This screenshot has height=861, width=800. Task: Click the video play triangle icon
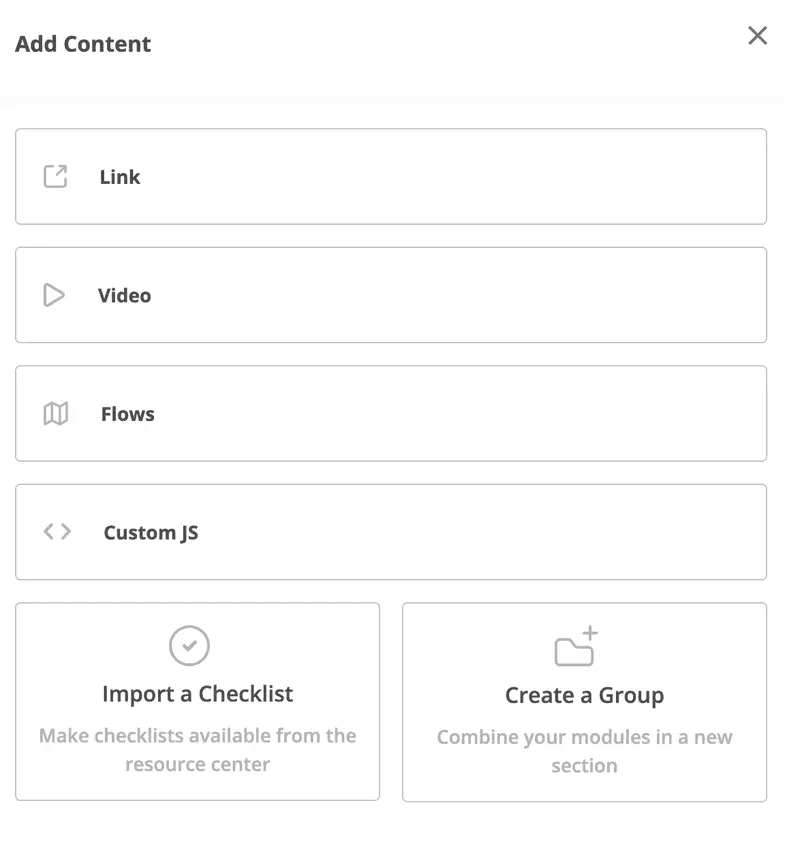click(x=54, y=295)
